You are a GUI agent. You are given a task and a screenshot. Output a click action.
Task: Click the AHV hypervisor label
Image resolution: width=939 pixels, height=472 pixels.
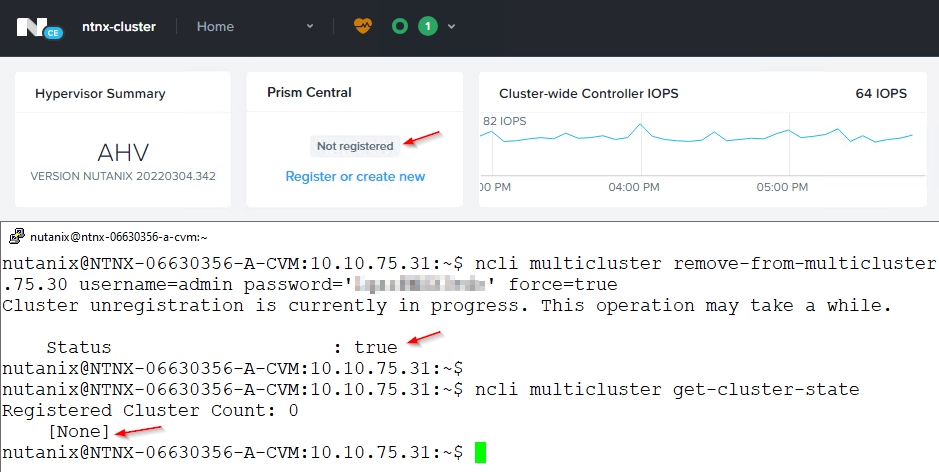tap(123, 152)
